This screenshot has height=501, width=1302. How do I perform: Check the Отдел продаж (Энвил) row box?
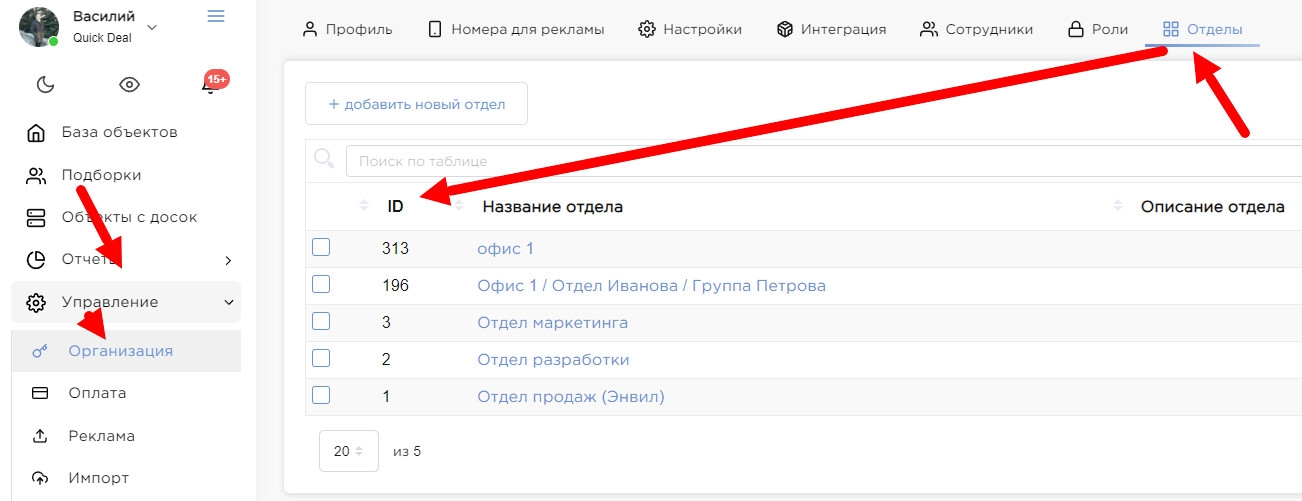[321, 396]
